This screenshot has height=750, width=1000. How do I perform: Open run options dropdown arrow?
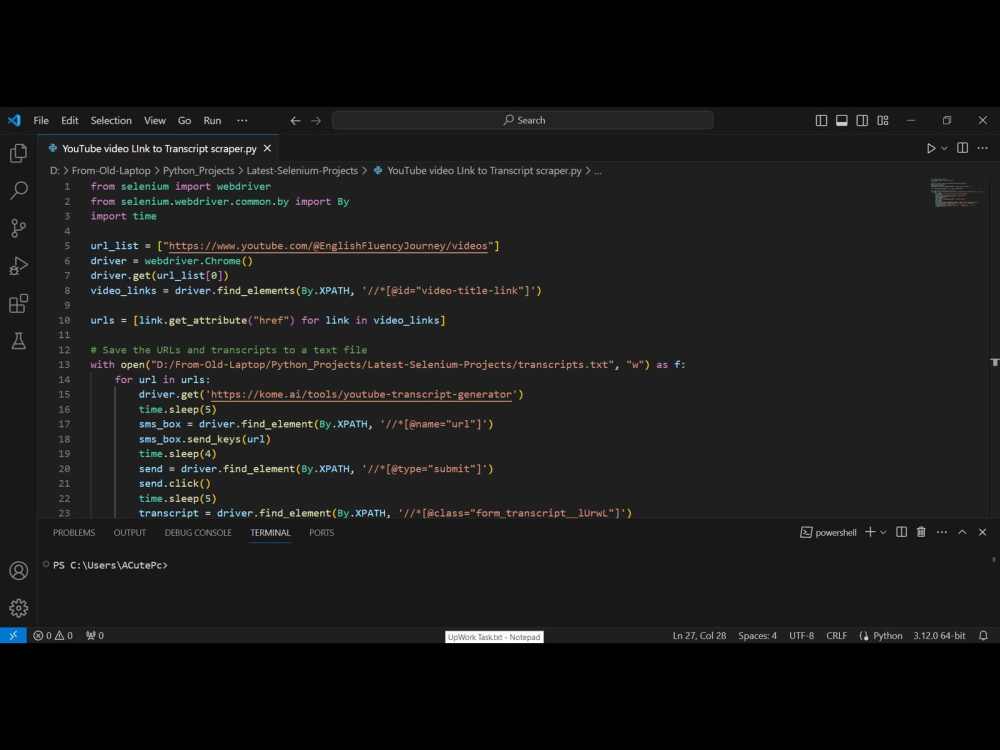pos(945,148)
